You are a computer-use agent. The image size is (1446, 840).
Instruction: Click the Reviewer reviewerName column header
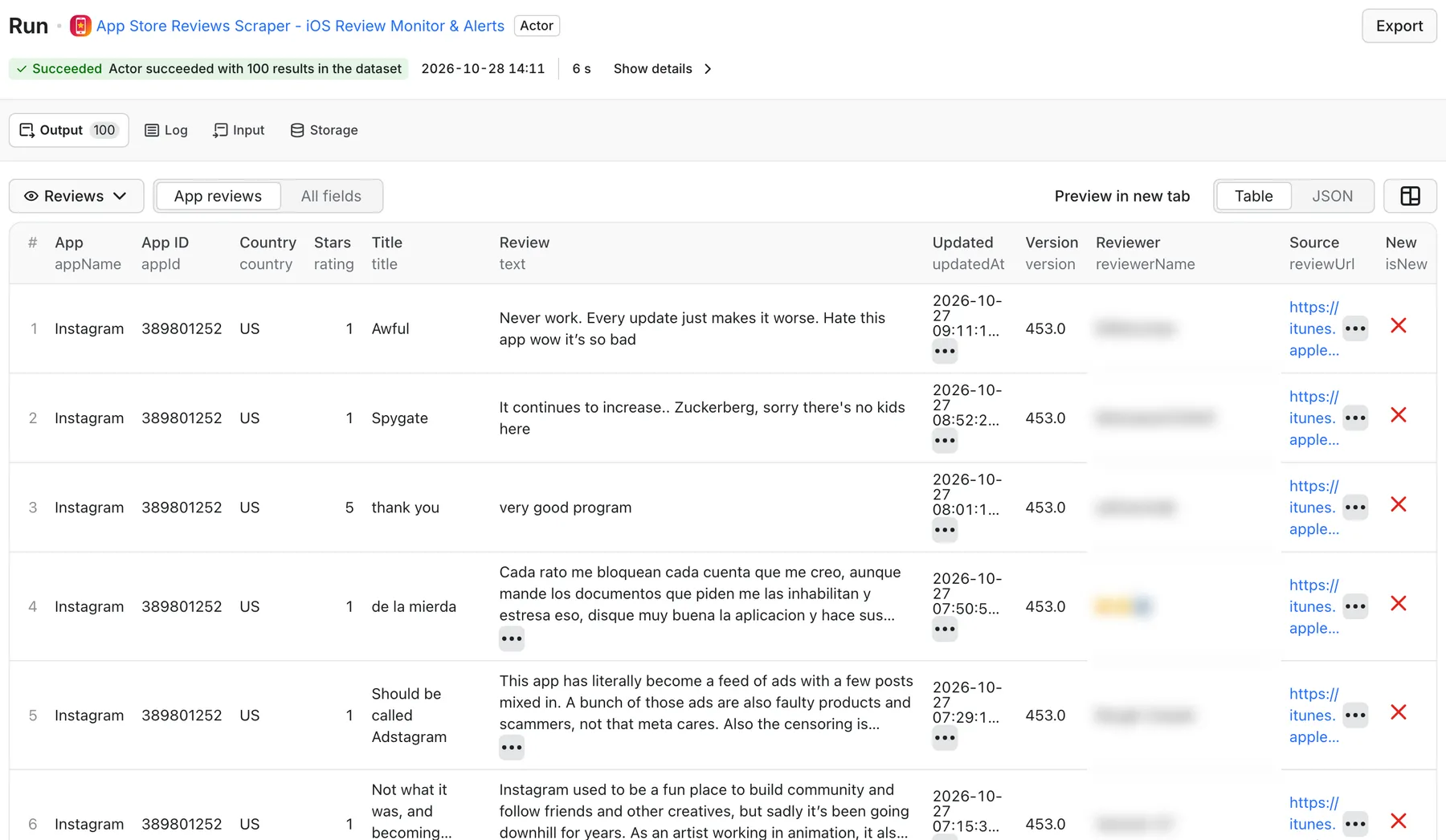1145,253
